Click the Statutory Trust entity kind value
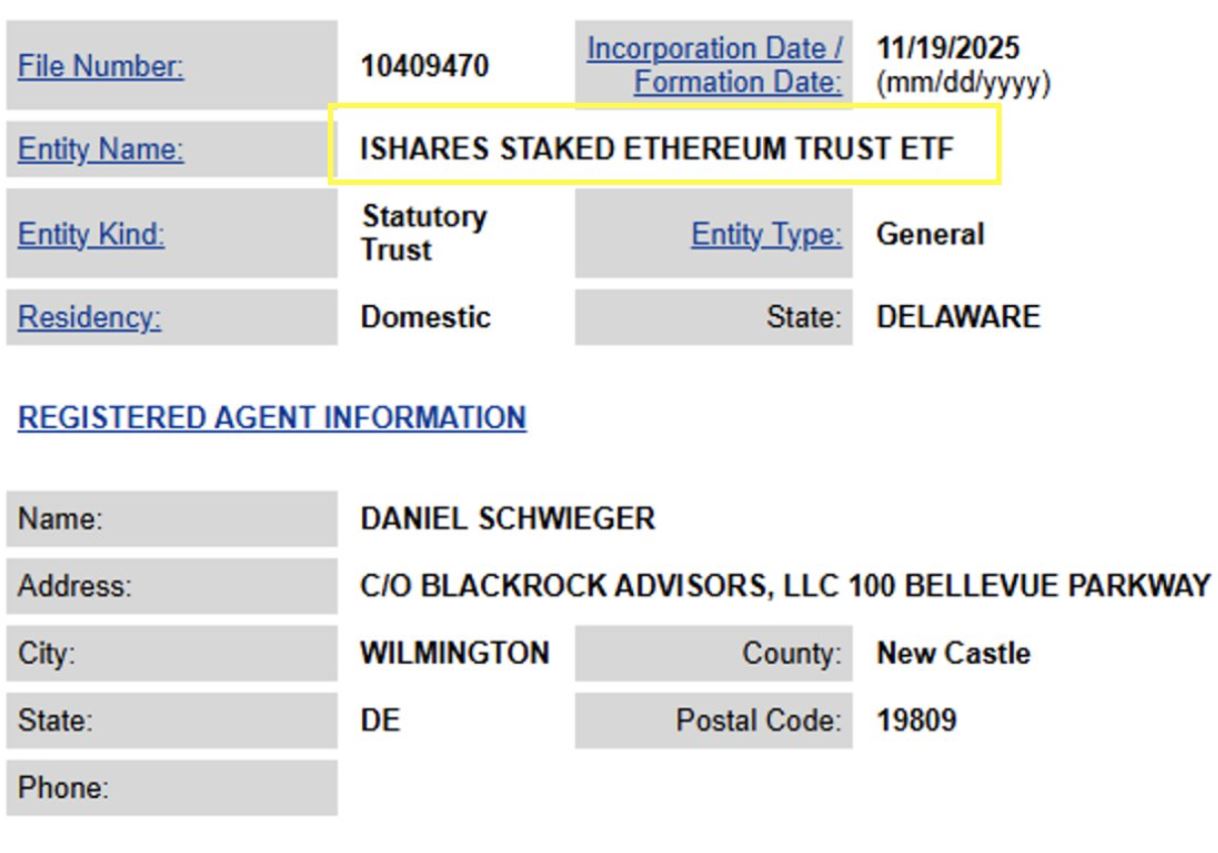This screenshot has width=1218, height=853. pyautogui.click(x=424, y=233)
